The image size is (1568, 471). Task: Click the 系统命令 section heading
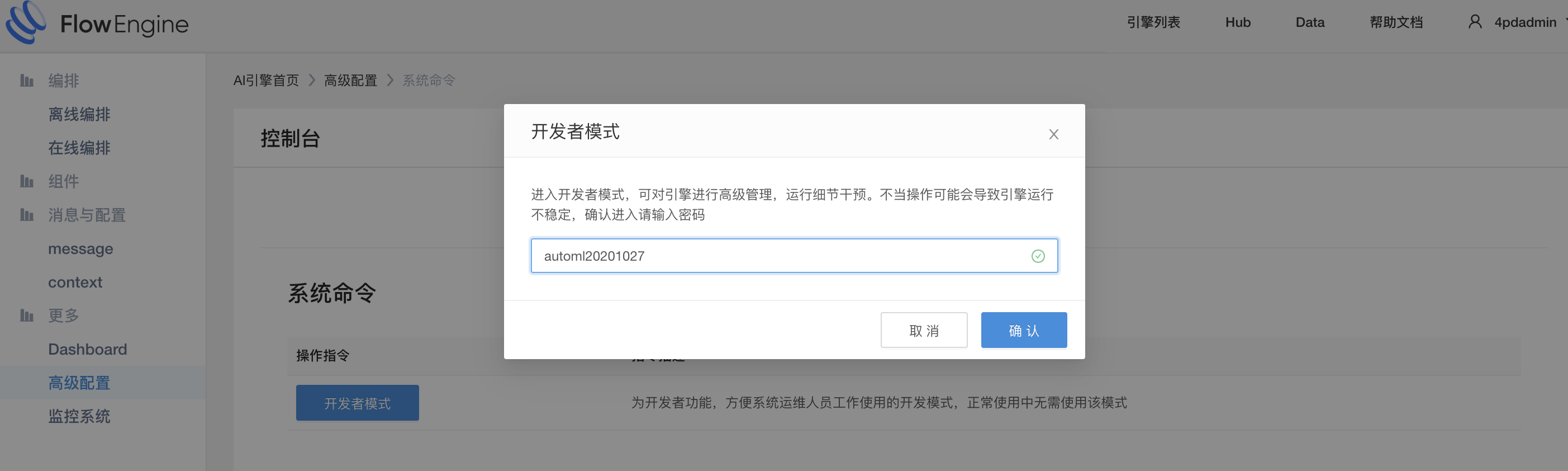click(x=332, y=293)
